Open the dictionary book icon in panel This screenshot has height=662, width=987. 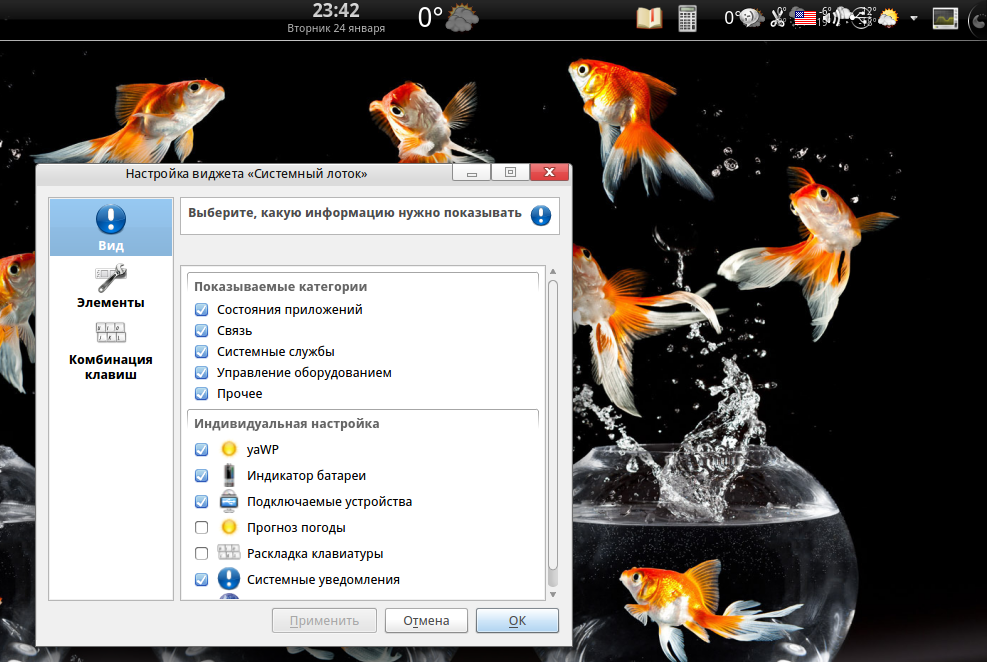pos(649,18)
